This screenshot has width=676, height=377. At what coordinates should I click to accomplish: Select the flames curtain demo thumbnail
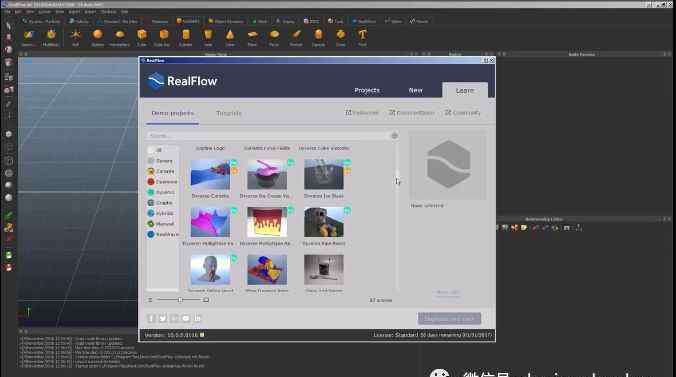(x=267, y=222)
